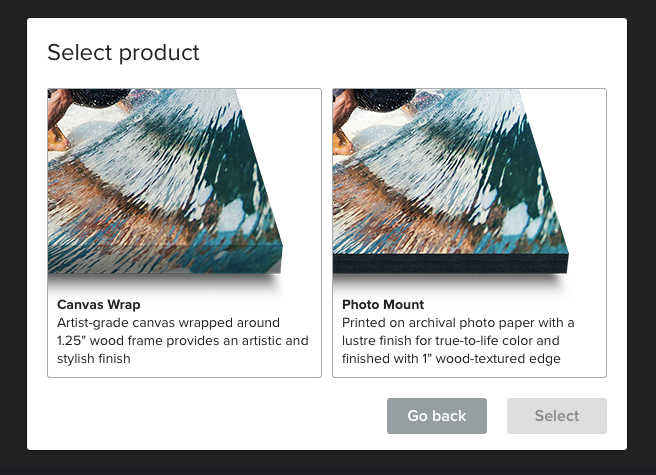
Task: Click the Go back button
Action: tap(437, 416)
